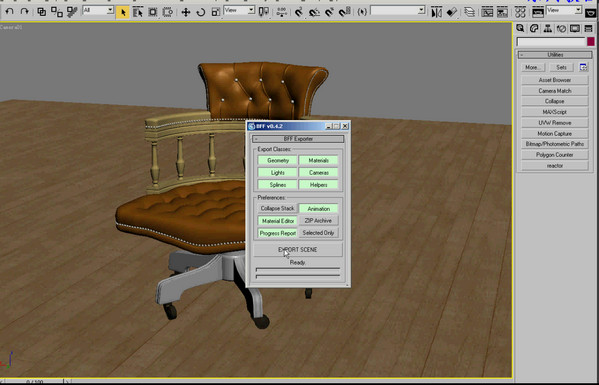The image size is (599, 385).
Task: Toggle the Geometry export class
Action: tap(278, 160)
